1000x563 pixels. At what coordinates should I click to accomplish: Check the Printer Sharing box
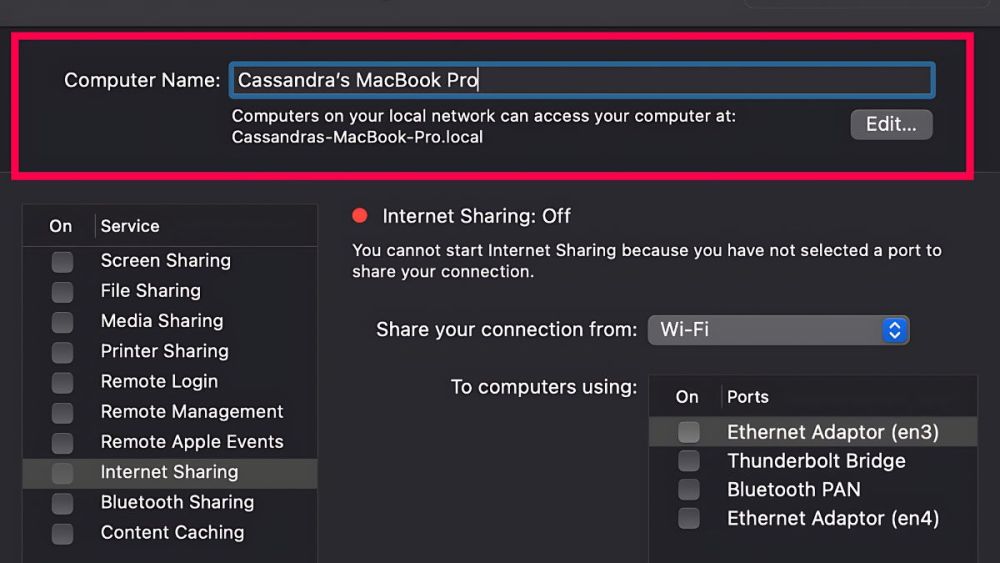(62, 352)
